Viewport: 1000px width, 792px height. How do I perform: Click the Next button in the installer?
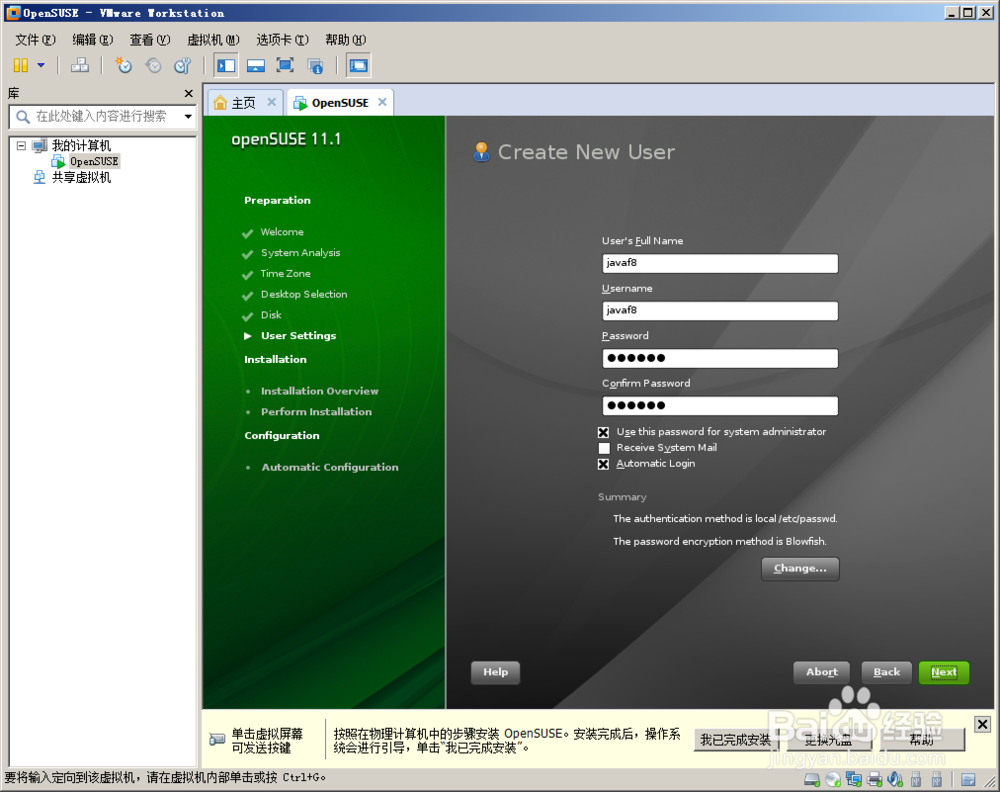point(944,672)
